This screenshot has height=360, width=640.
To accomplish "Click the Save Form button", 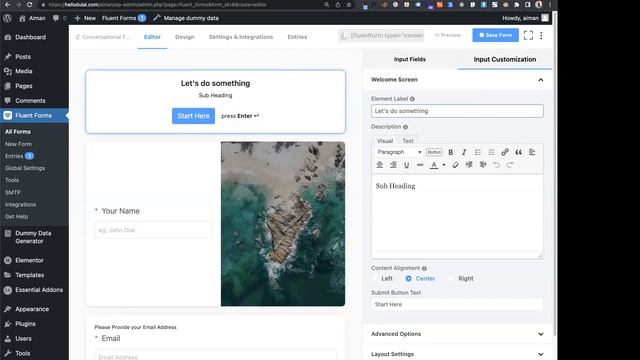I will pos(496,35).
